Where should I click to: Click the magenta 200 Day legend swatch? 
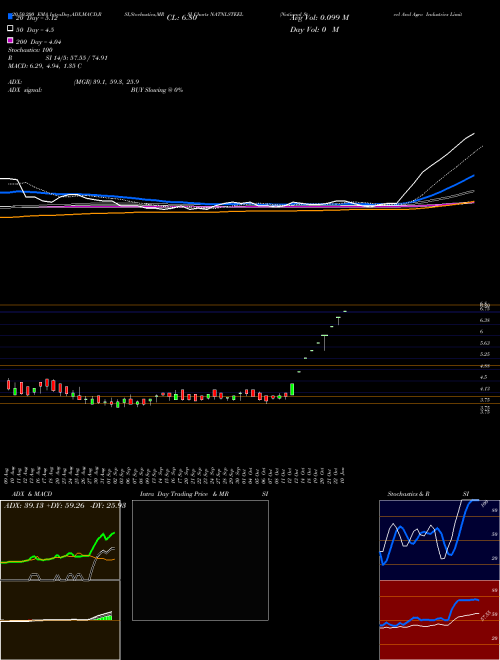pos(10,41)
